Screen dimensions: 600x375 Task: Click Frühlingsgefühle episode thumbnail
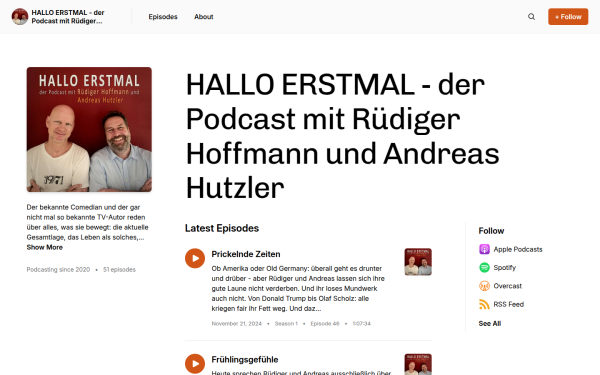[418, 364]
